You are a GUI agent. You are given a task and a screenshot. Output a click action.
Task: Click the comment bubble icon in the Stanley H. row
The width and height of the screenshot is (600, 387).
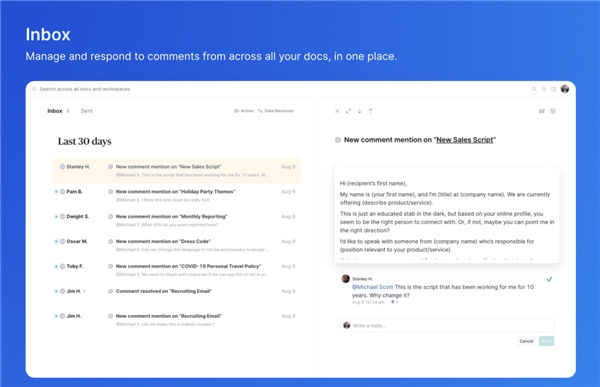(x=111, y=167)
